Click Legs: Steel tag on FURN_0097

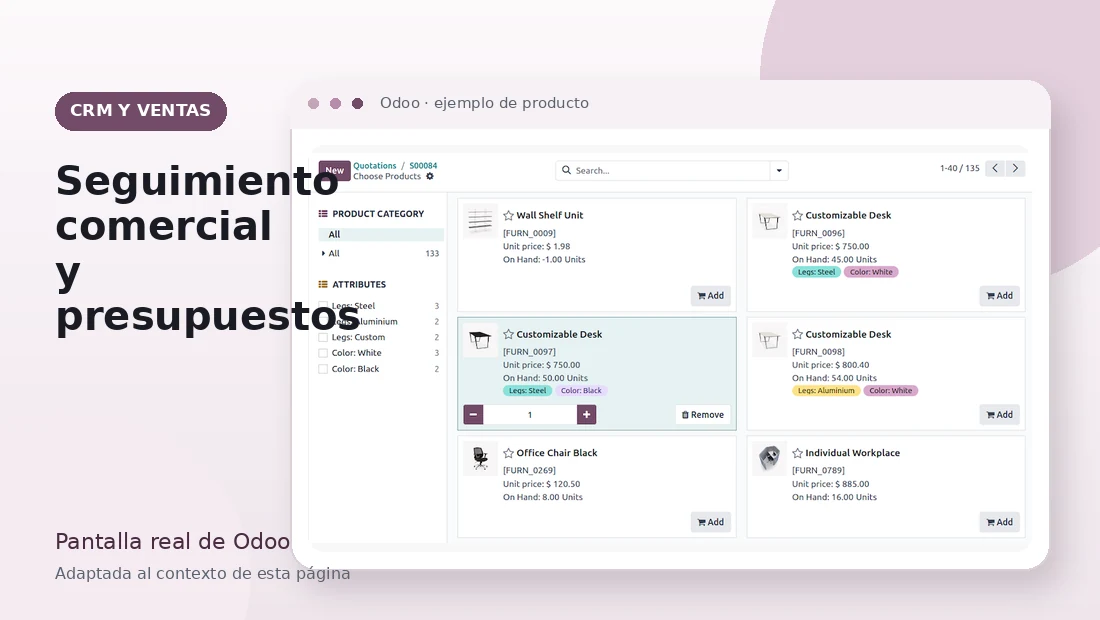[528, 391]
